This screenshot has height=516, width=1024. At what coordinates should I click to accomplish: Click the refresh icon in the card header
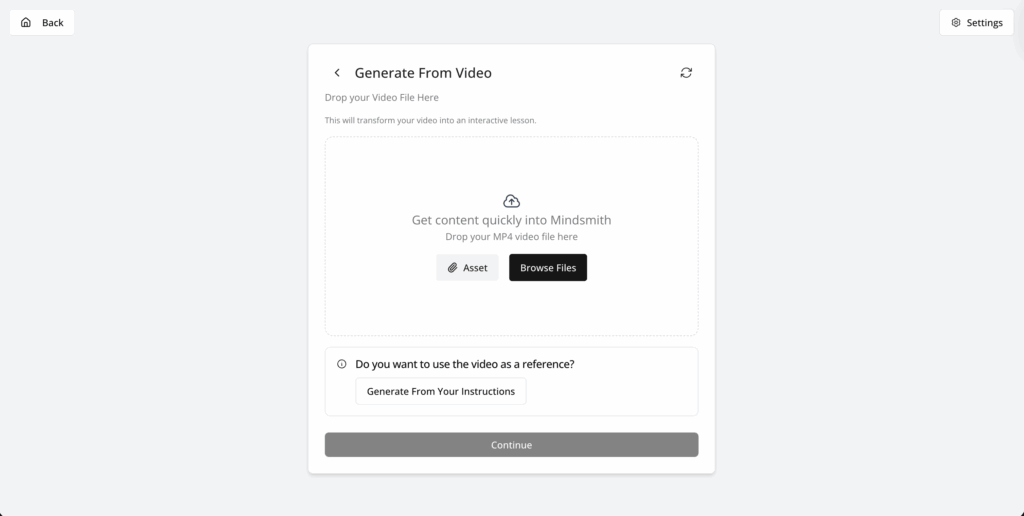point(686,73)
